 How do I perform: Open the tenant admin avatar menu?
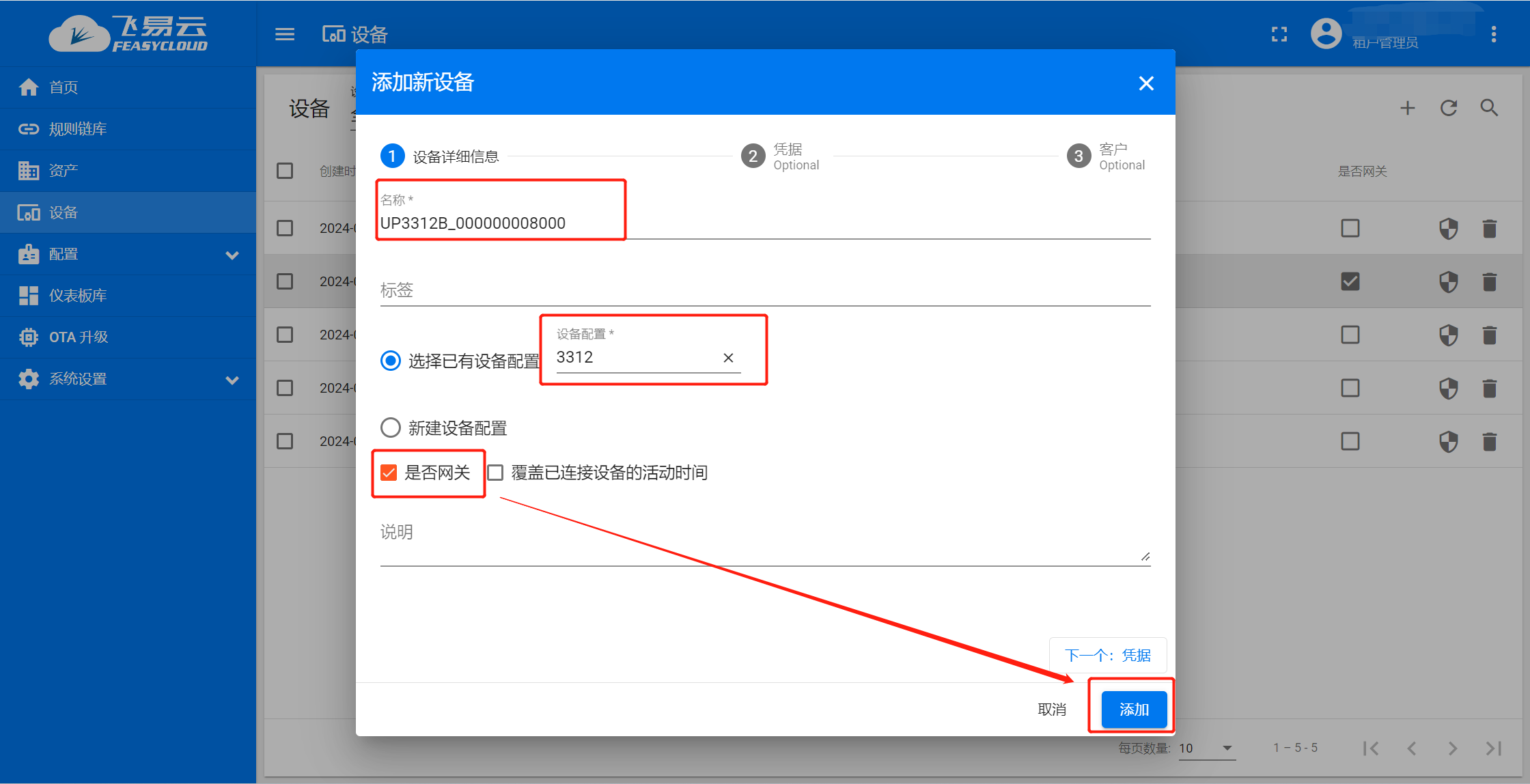pyautogui.click(x=1326, y=33)
